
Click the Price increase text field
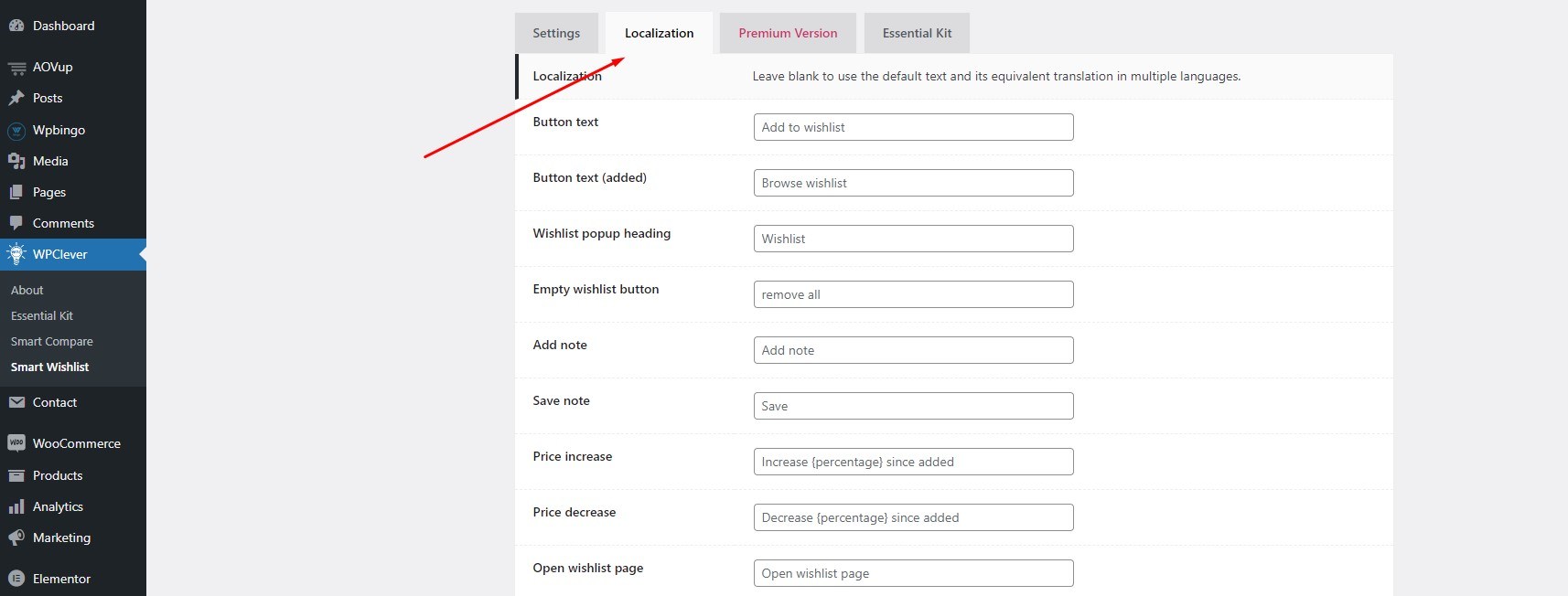pyautogui.click(x=913, y=462)
